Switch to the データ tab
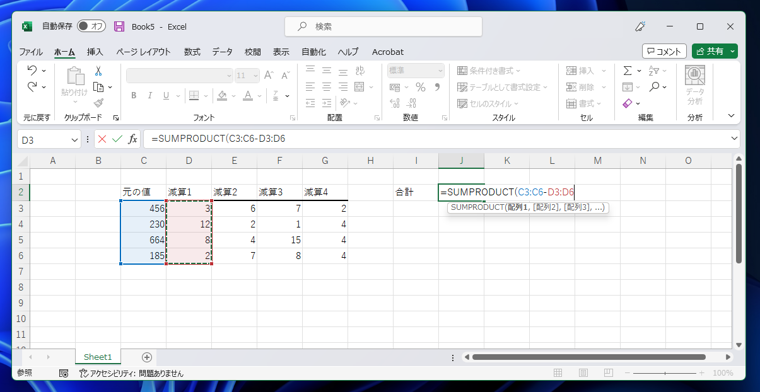The height and width of the screenshot is (392, 760). point(222,52)
